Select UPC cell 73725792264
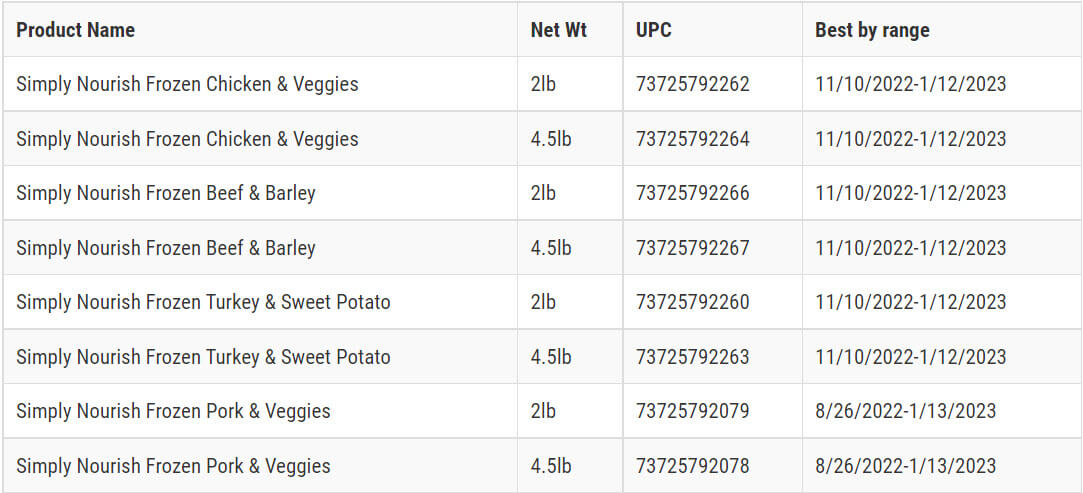 (x=692, y=139)
